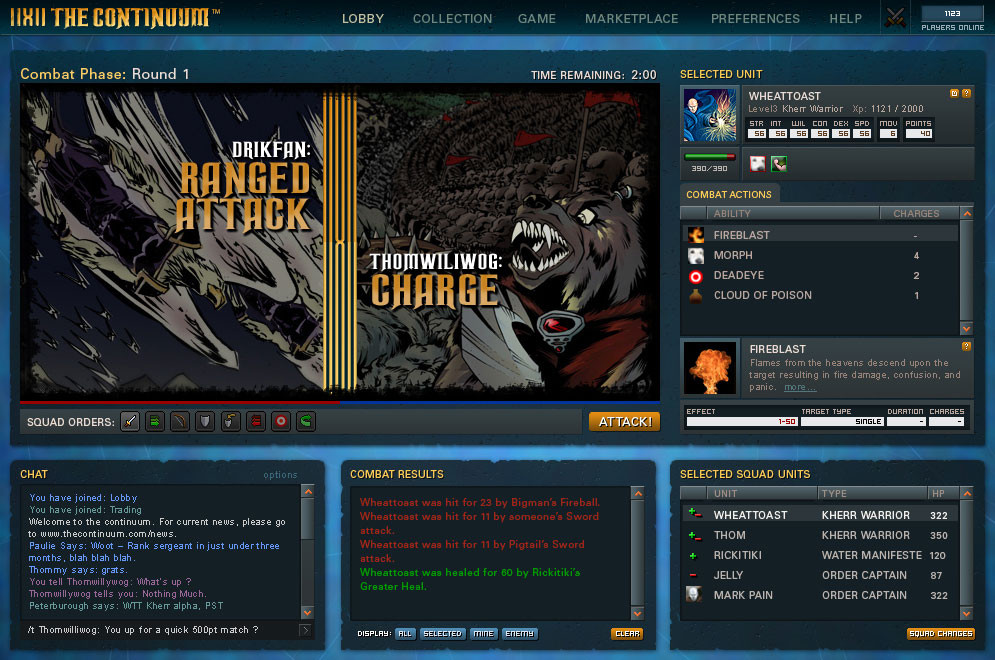Click chat scroll down arrow

point(308,612)
